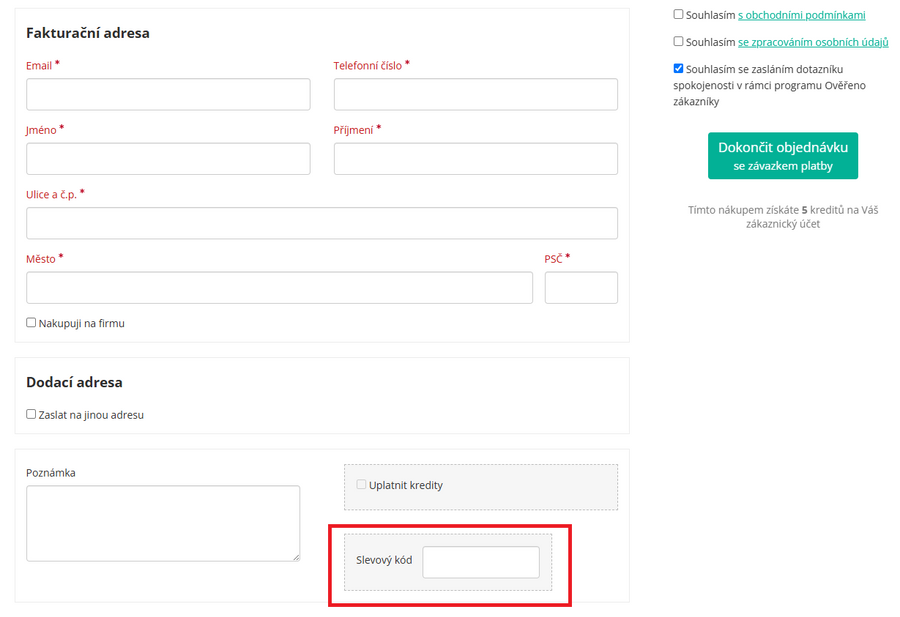Check the Zaslat na jinou adresu box

pos(31,414)
